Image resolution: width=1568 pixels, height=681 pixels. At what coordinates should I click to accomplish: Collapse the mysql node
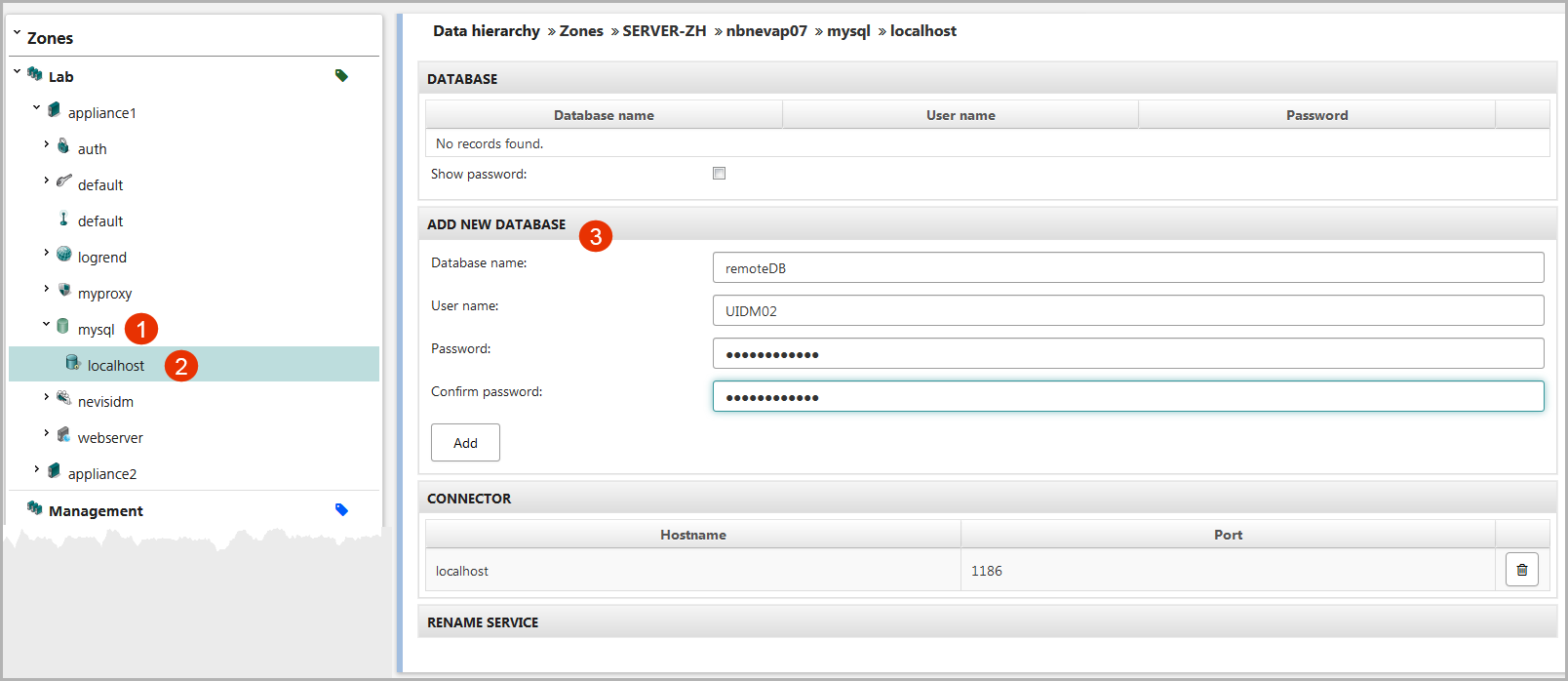click(46, 324)
